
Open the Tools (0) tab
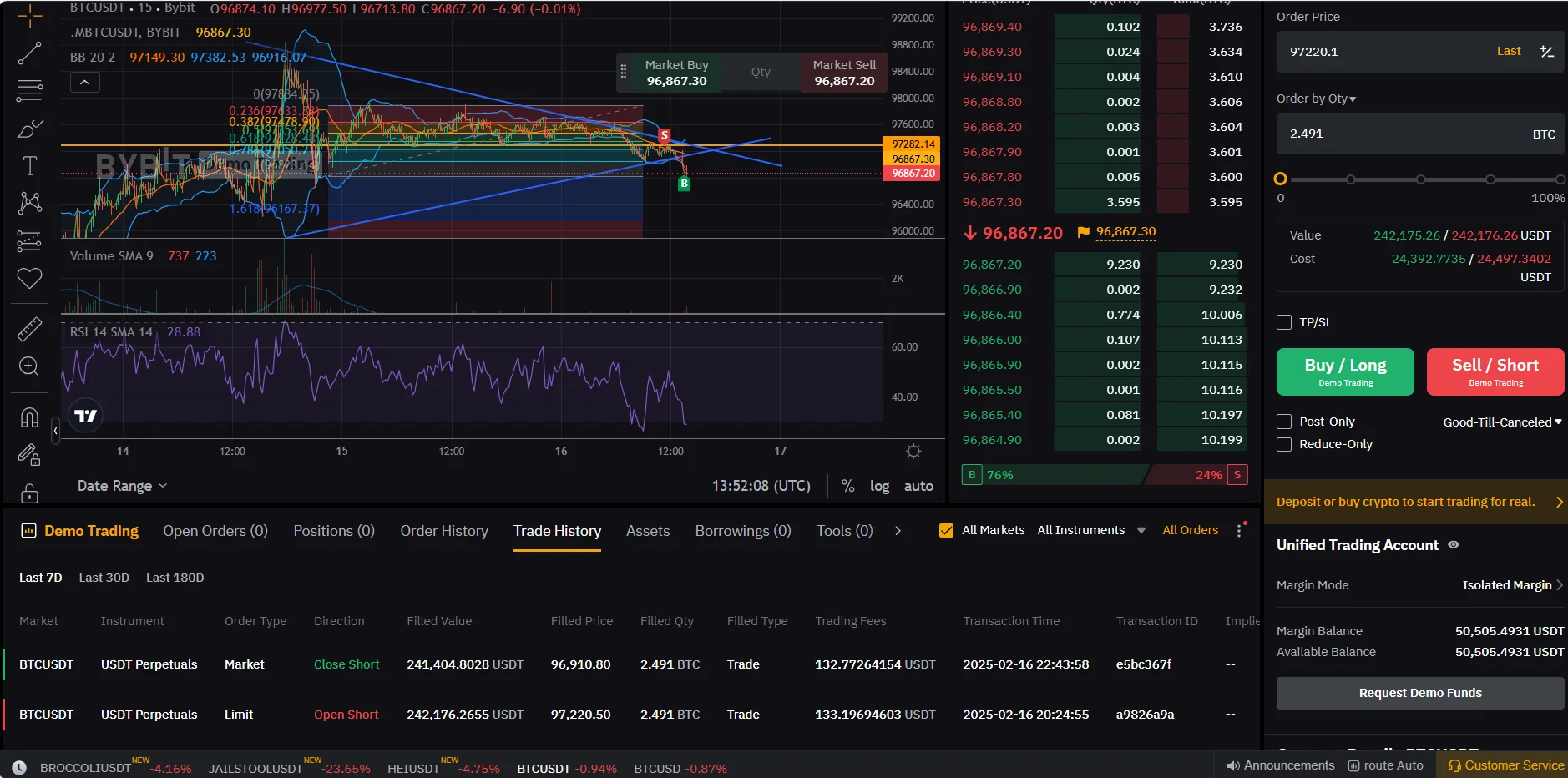click(844, 531)
